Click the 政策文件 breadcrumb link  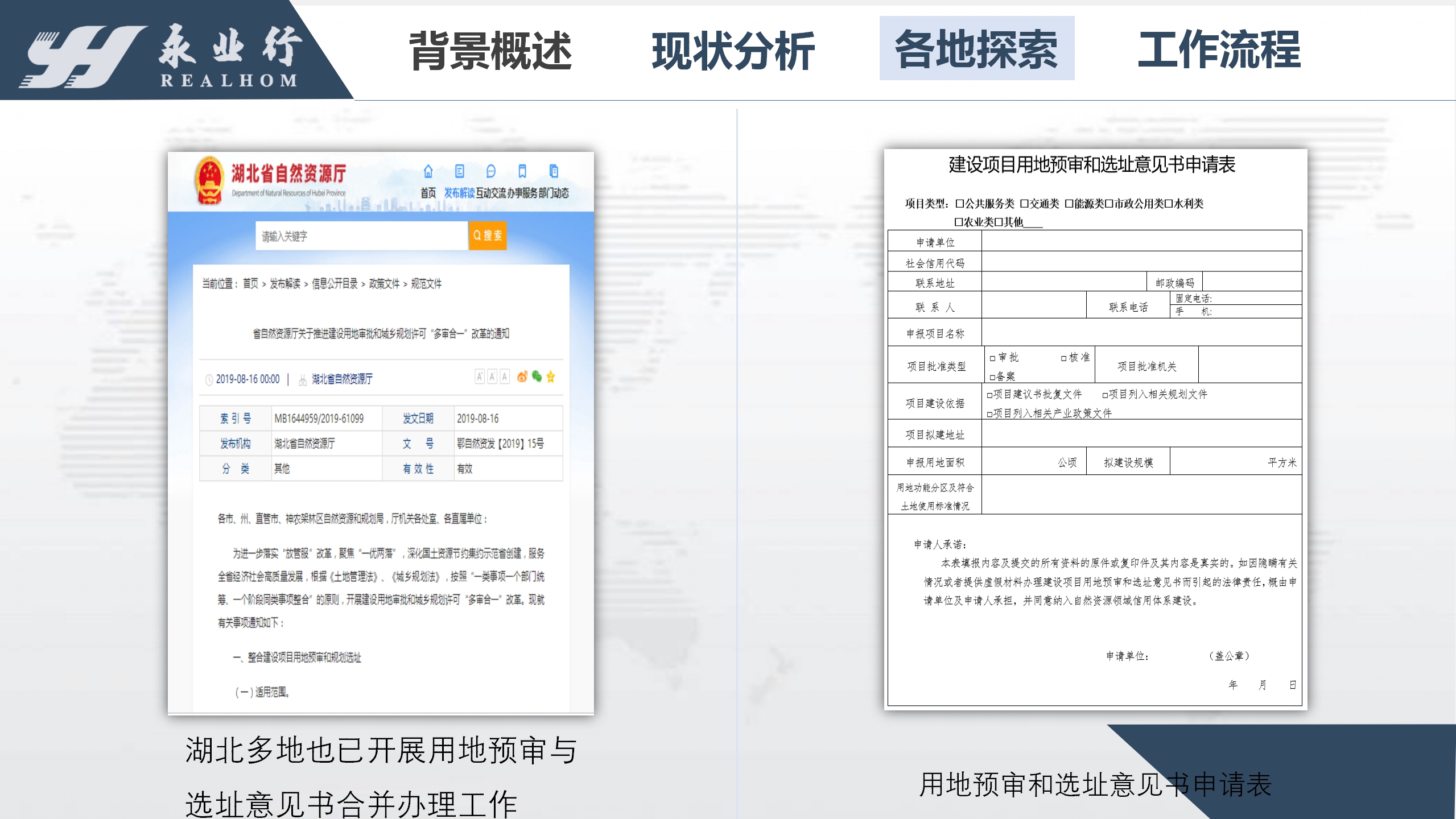384,283
